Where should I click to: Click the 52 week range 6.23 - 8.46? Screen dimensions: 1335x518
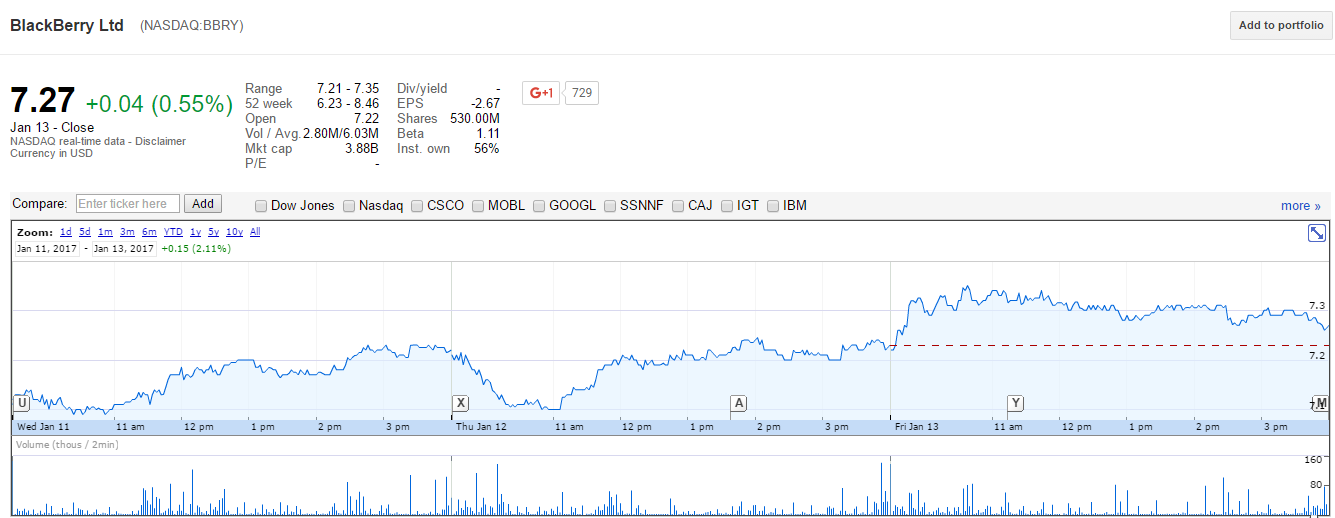pos(348,104)
